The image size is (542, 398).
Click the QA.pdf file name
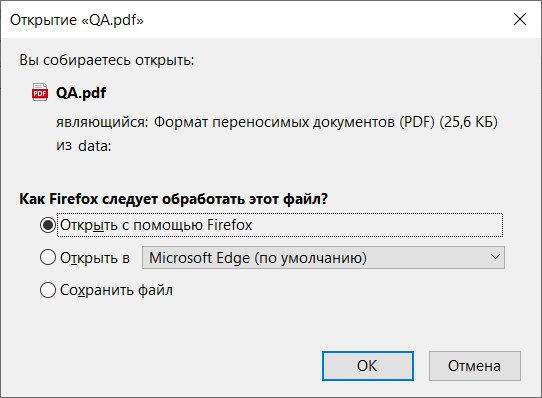(81, 93)
